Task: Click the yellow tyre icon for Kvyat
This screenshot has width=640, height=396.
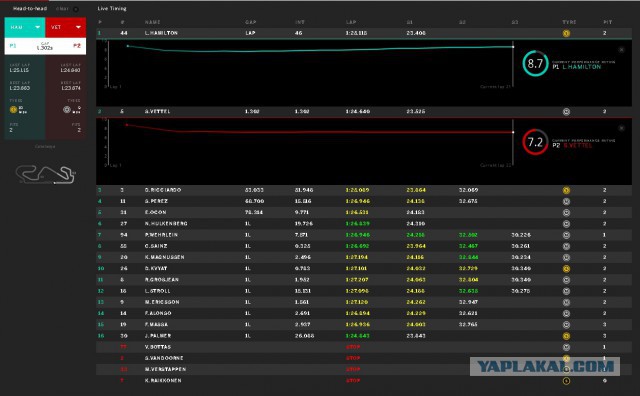Action: [566, 269]
